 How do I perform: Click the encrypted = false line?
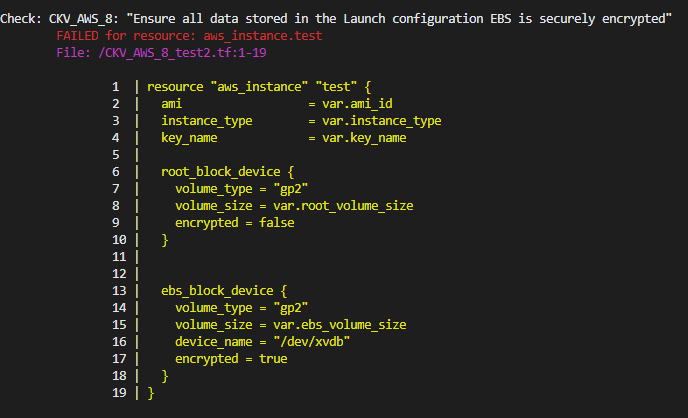tap(235, 223)
